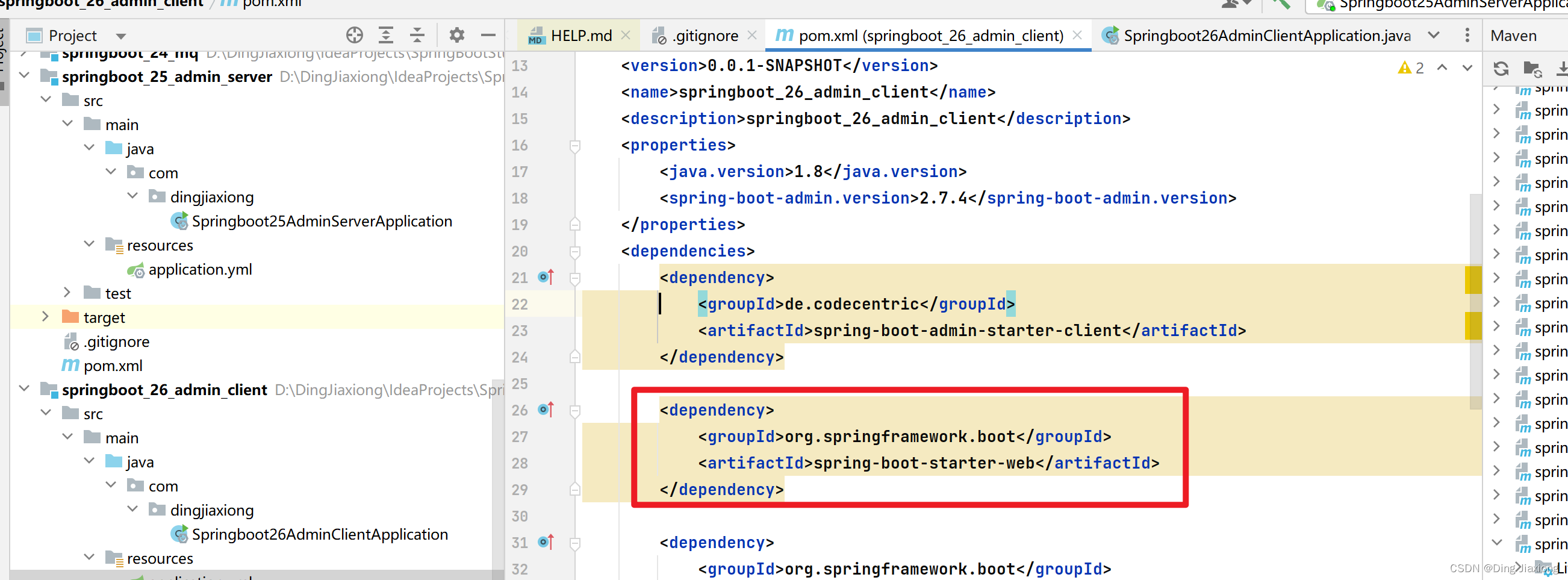Click the spring-boot-admin.version value 2.7.4
Viewport: 1568px width, 580px height.
coord(943,198)
